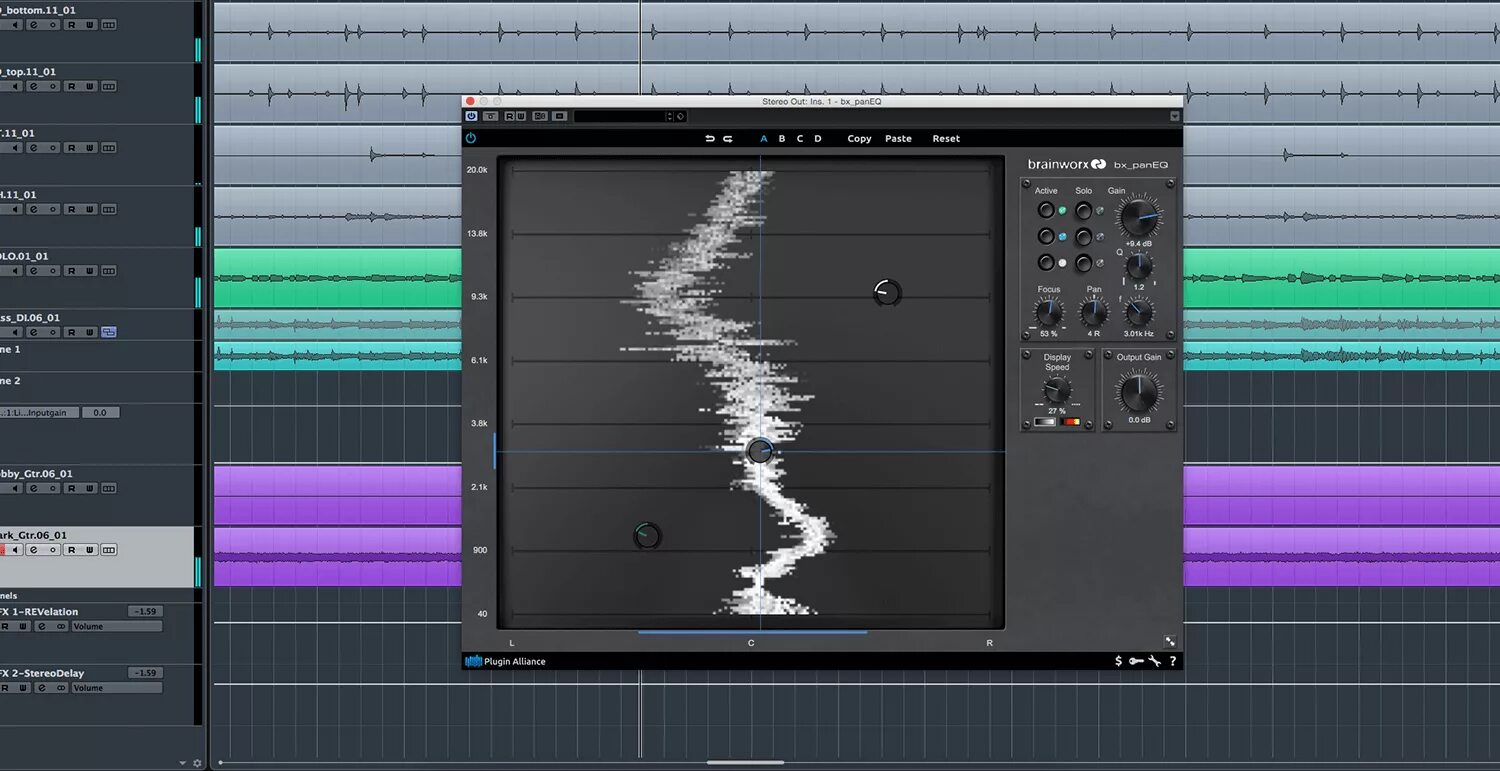Select settings bank A

764,139
